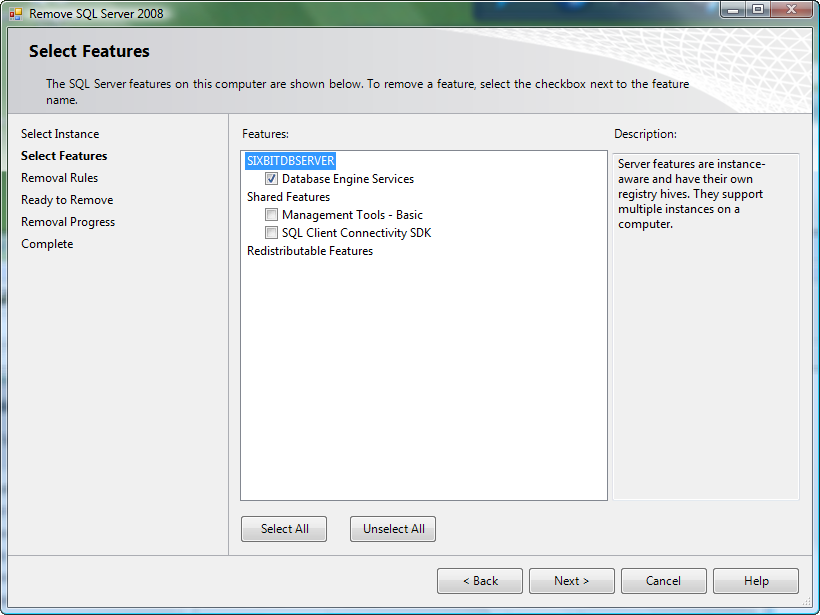This screenshot has height=615, width=820.
Task: Go back with the Back button
Action: click(479, 581)
